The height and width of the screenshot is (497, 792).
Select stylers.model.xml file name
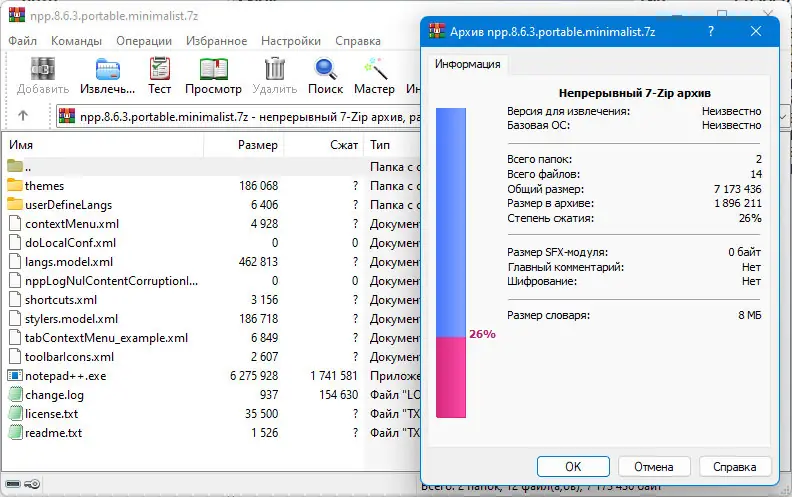click(x=71, y=319)
